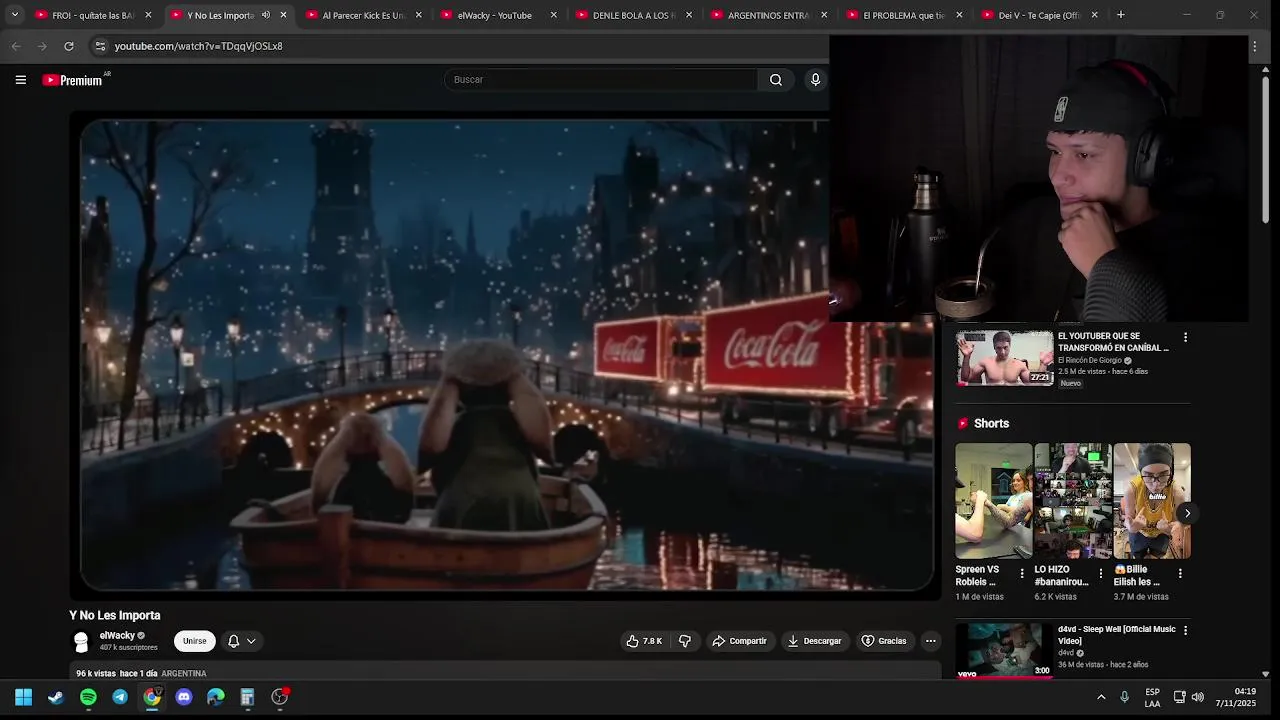Open the EL YOUTUBER QUE SE TRANSFORMÓ thumbnail
This screenshot has height=720, width=1280.
[x=1004, y=358]
